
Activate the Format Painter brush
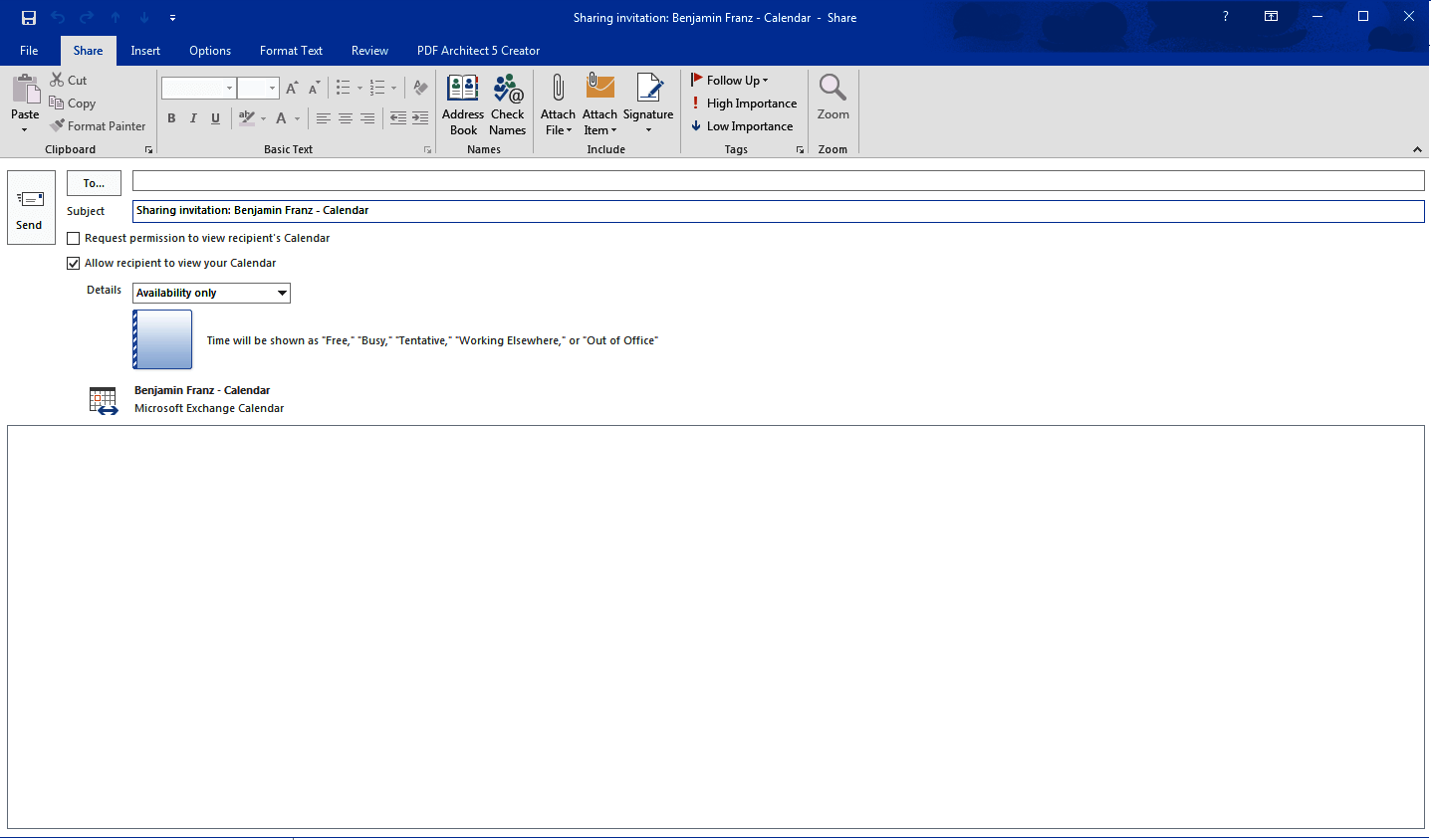tap(98, 126)
